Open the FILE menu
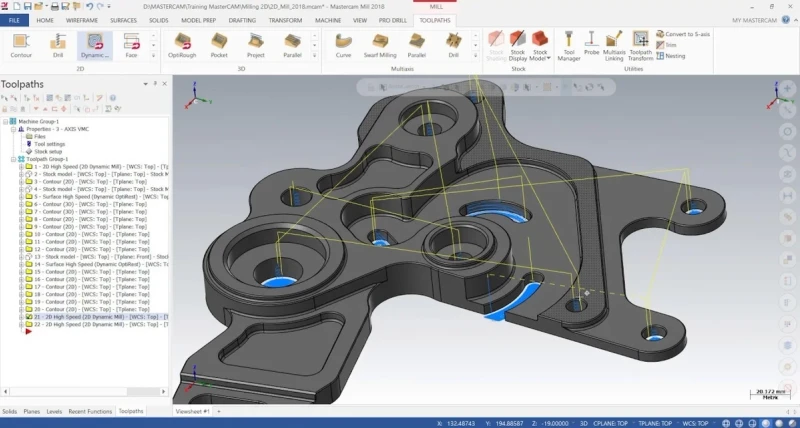Screen dimensions: 800x428 [x=14, y=20]
